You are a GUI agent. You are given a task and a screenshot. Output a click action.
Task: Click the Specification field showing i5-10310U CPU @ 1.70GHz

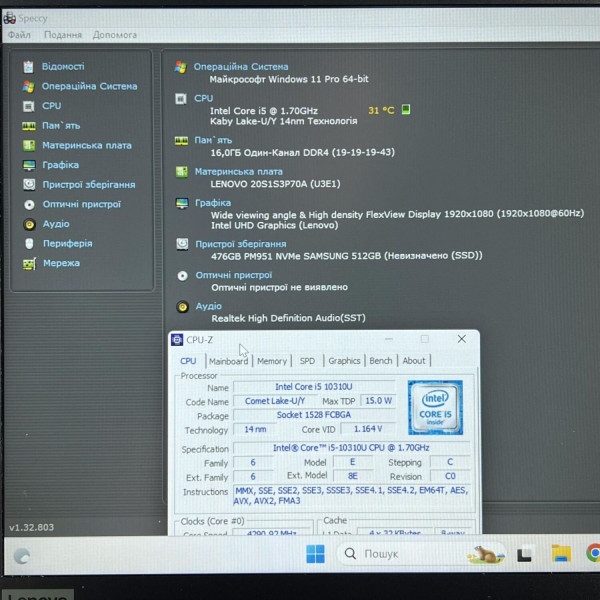click(x=351, y=448)
